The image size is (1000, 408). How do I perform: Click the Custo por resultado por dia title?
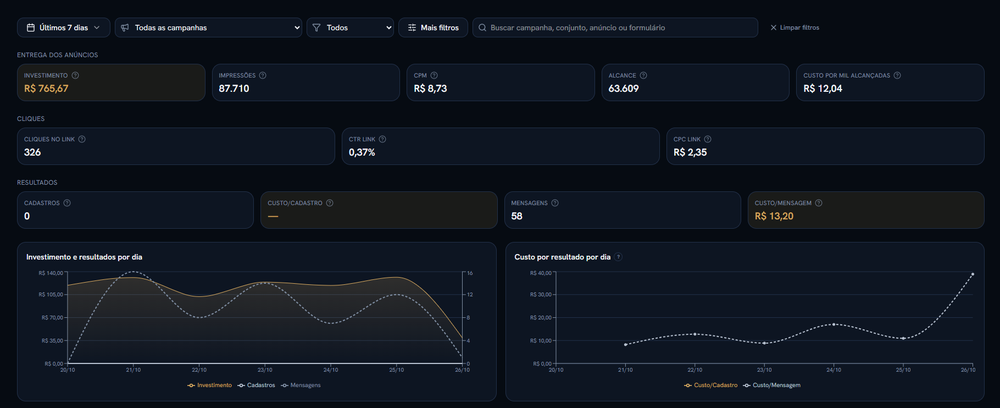click(x=562, y=257)
